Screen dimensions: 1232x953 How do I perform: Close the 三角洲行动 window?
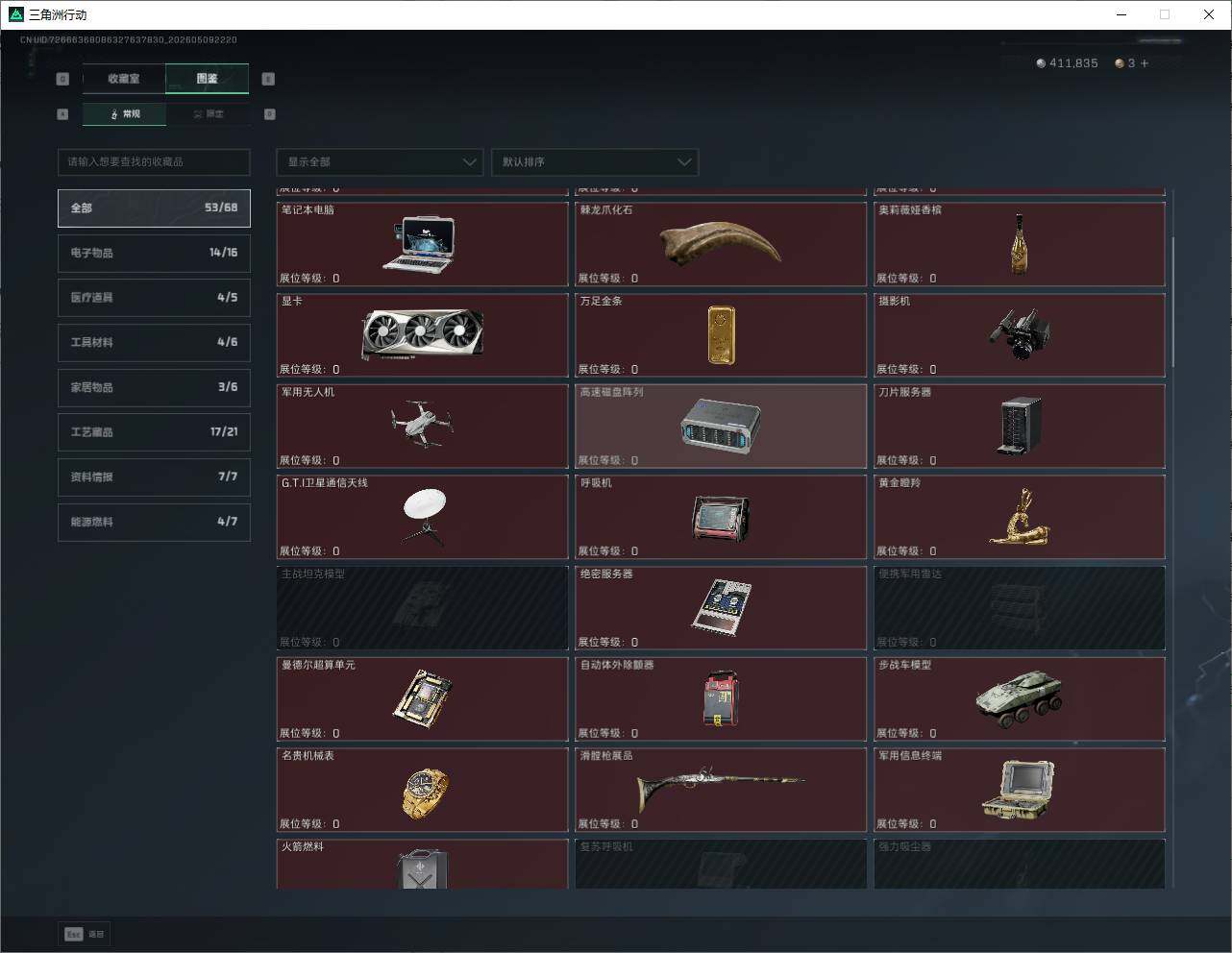[1209, 14]
